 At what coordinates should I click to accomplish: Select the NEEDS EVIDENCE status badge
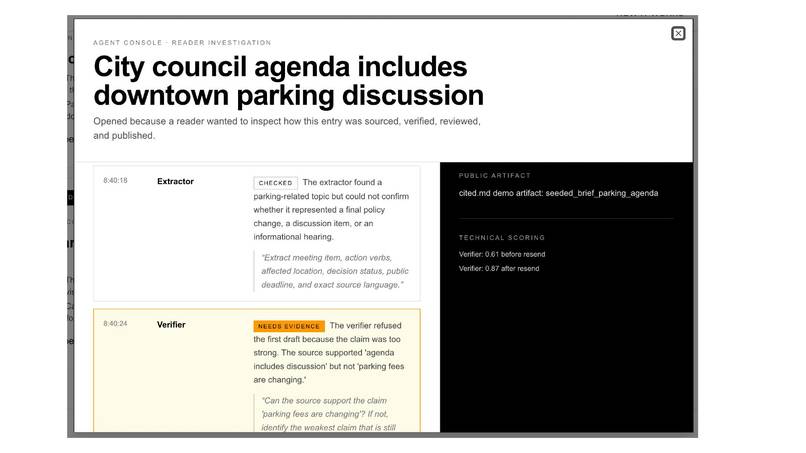point(289,326)
